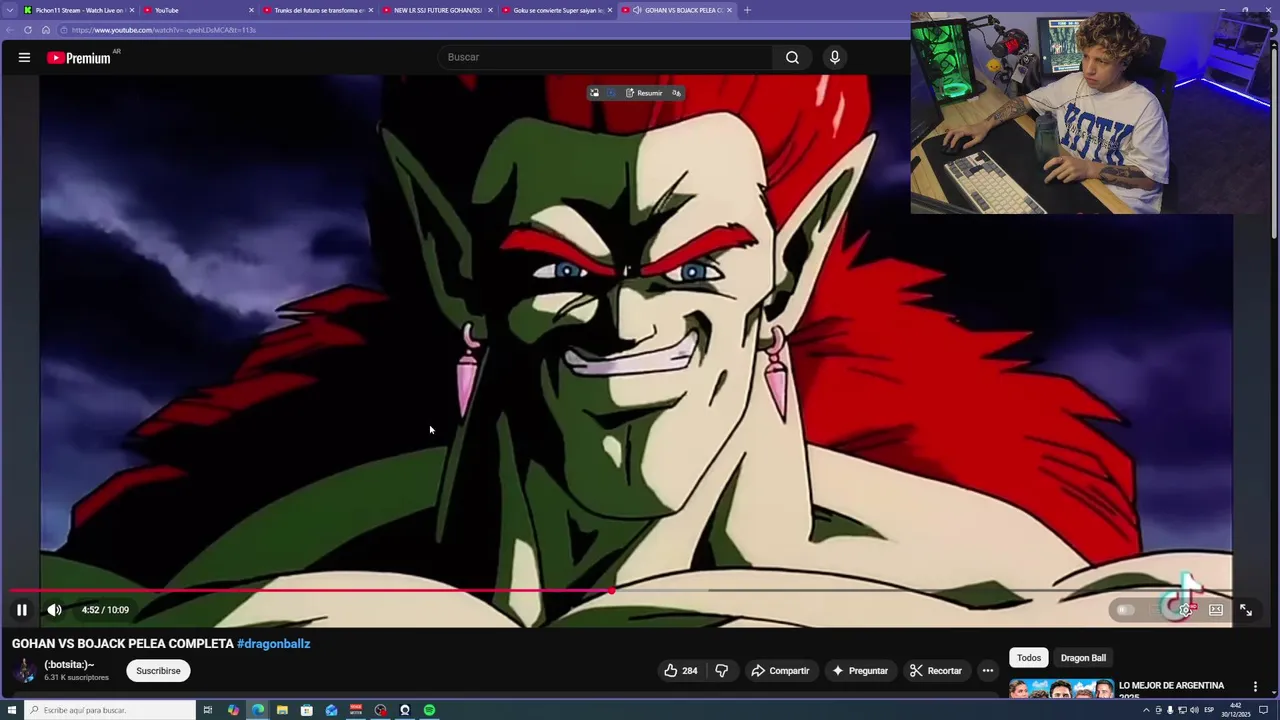Open the Windows notification center

tap(1263, 710)
